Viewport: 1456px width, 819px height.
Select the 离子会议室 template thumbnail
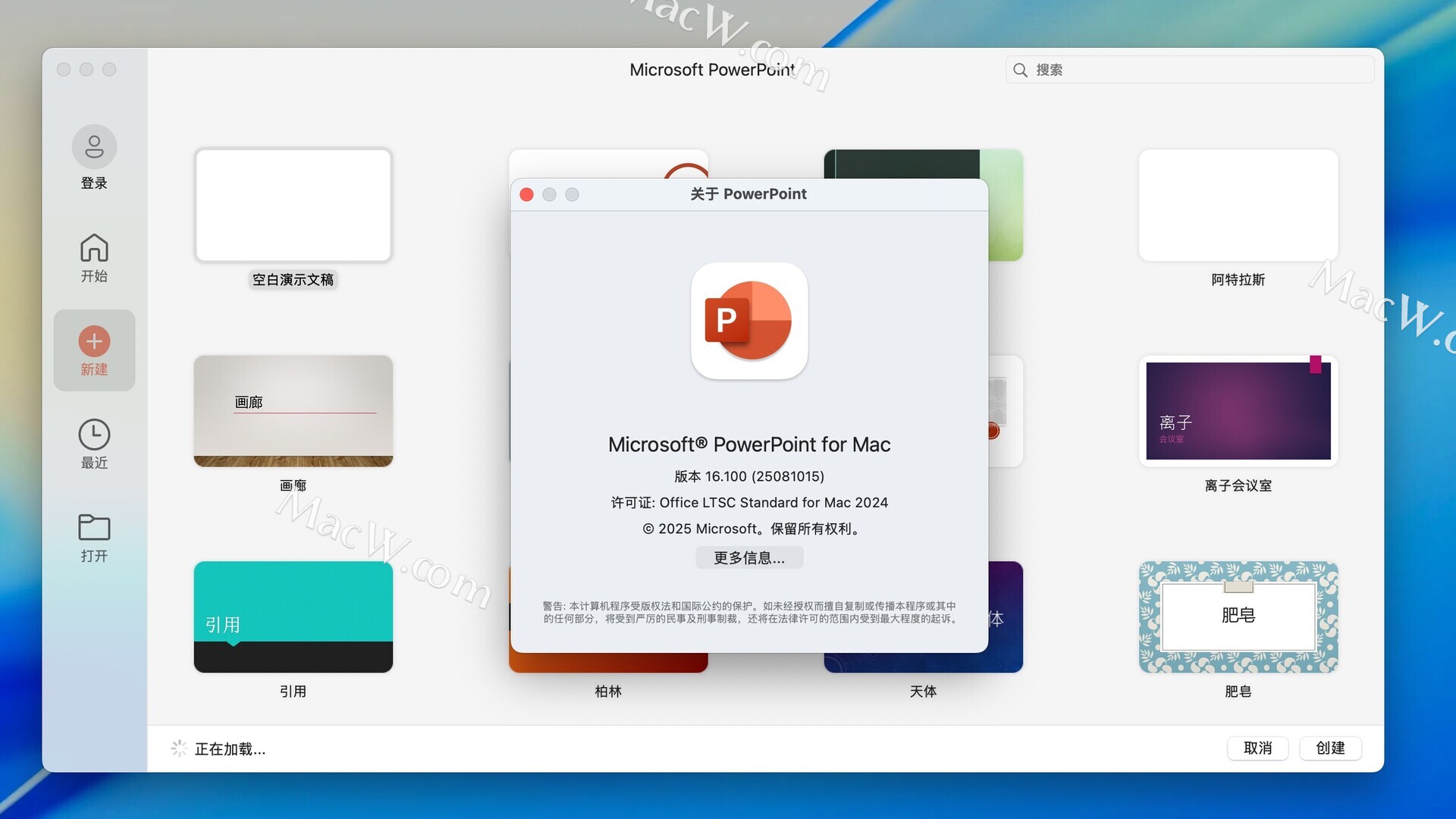(1238, 411)
